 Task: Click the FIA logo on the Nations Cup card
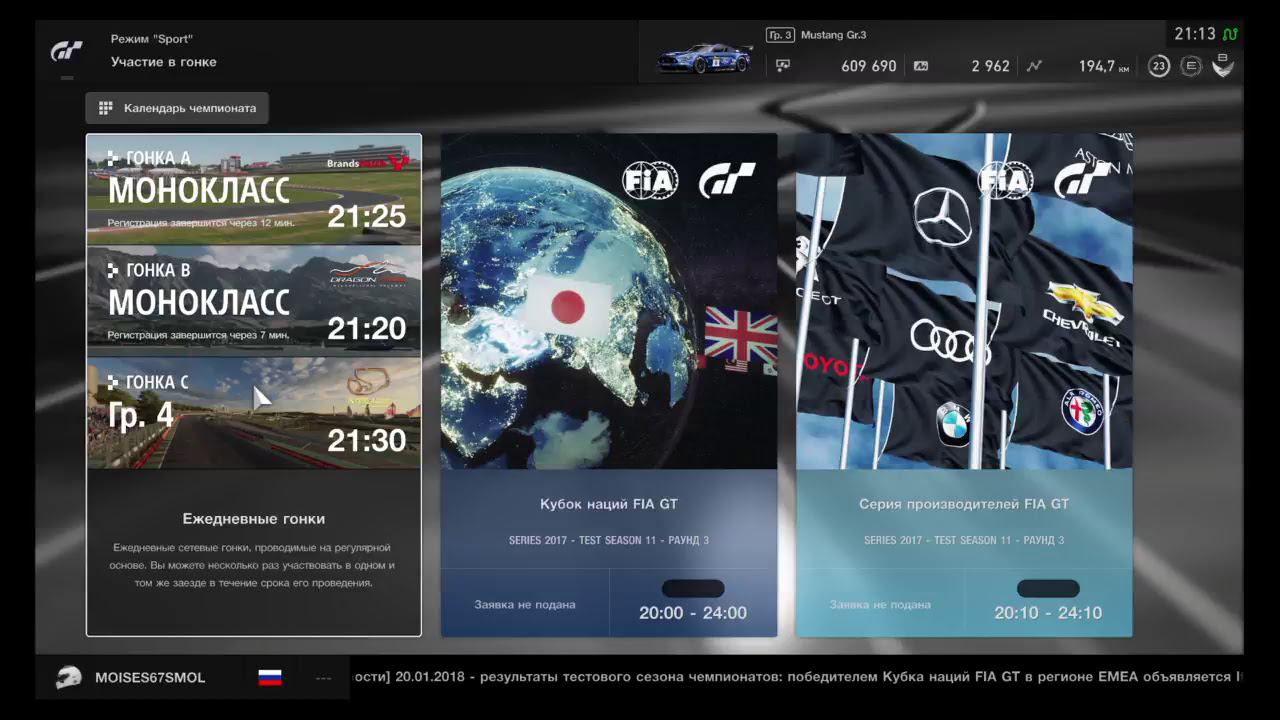(x=650, y=180)
